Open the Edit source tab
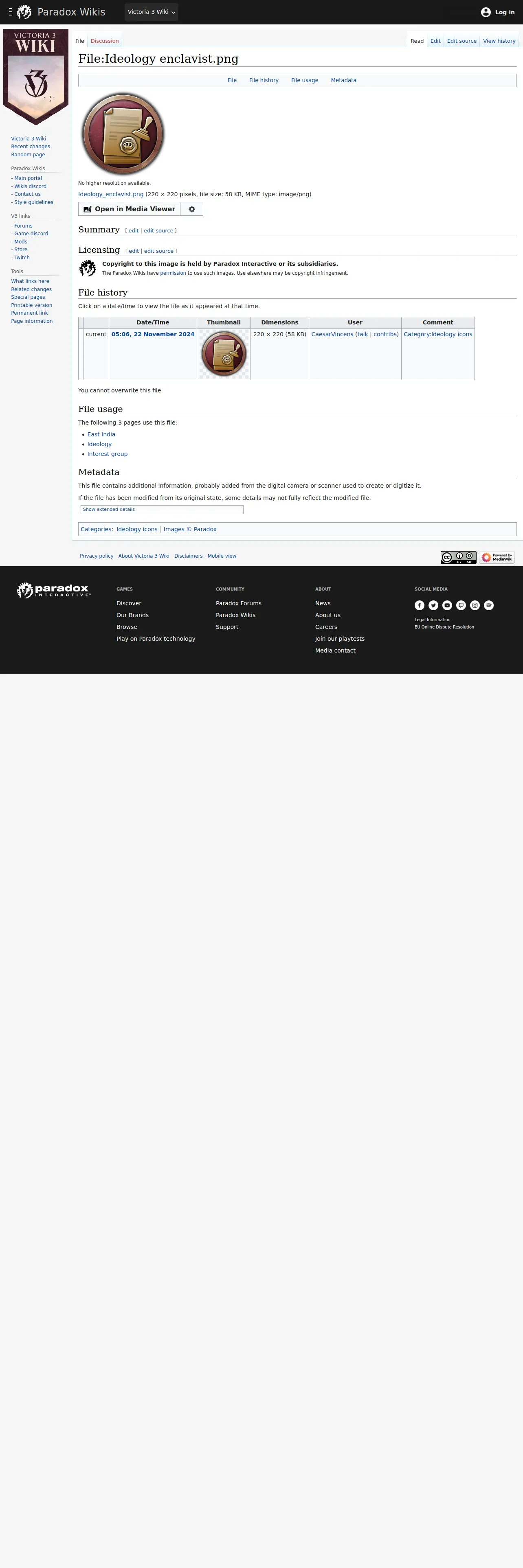 tap(461, 41)
